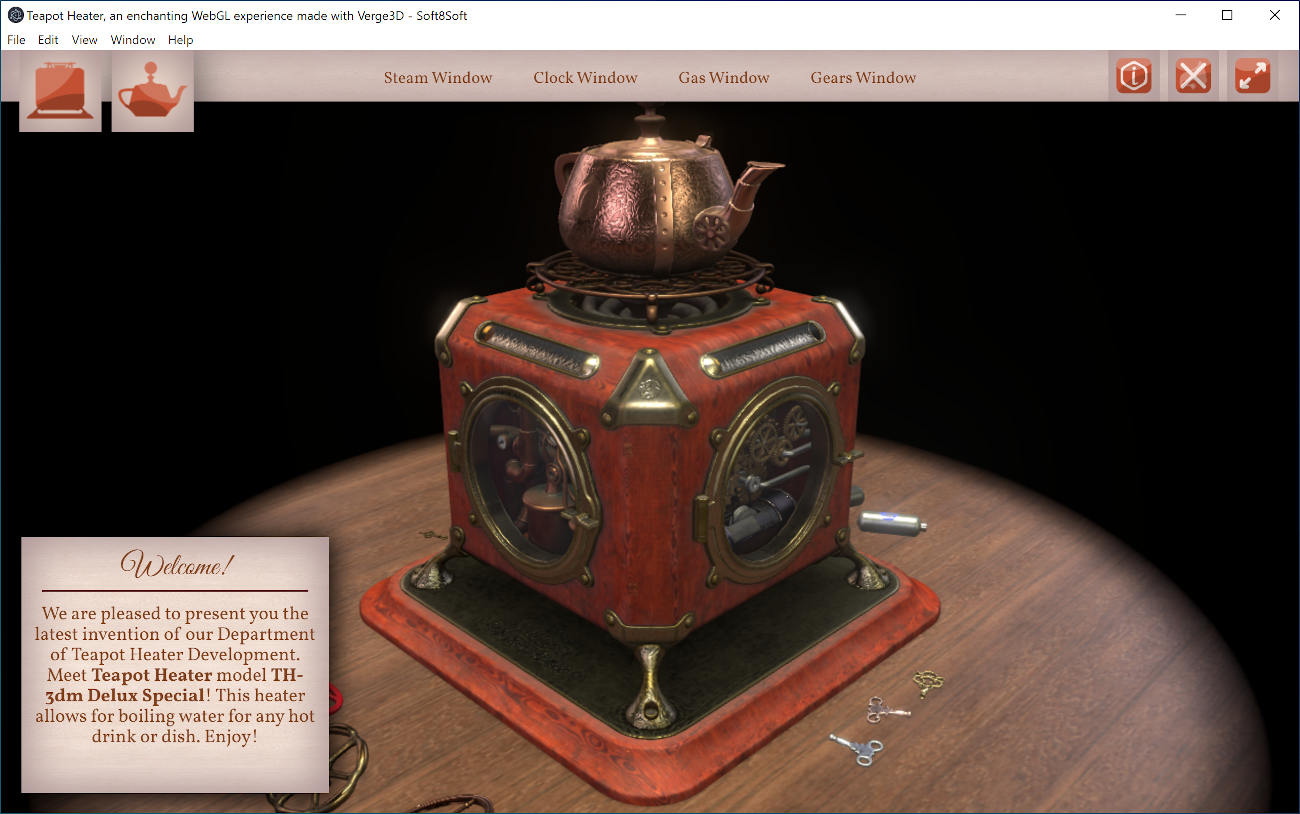Viewport: 1300px width, 814px height.
Task: Open the info panel icon
Action: tap(1134, 76)
